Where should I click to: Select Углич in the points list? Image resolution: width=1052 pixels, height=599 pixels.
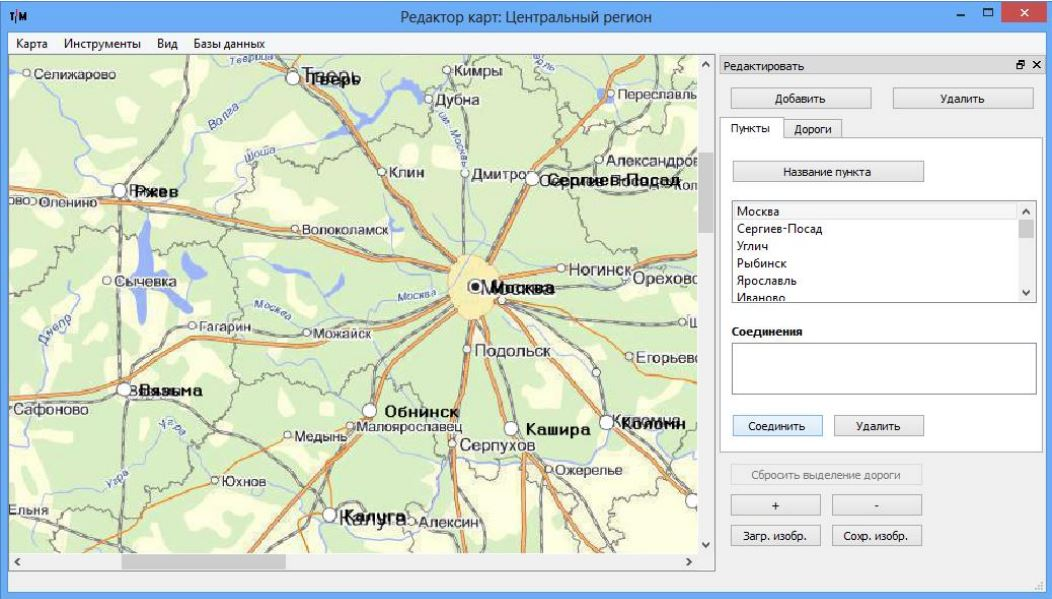(x=751, y=245)
